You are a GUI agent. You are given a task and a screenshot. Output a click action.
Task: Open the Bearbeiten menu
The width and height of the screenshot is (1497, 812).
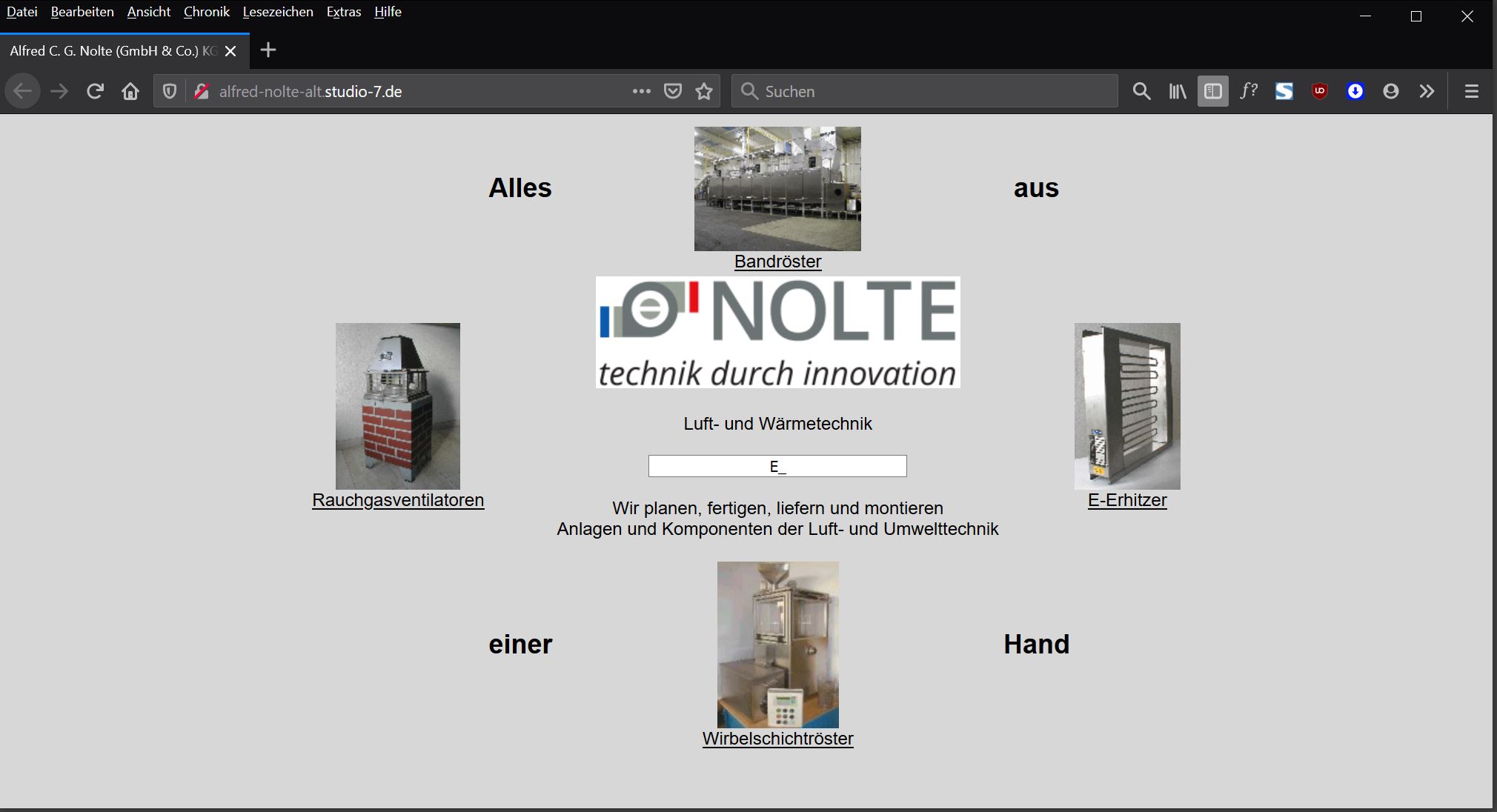pos(82,12)
